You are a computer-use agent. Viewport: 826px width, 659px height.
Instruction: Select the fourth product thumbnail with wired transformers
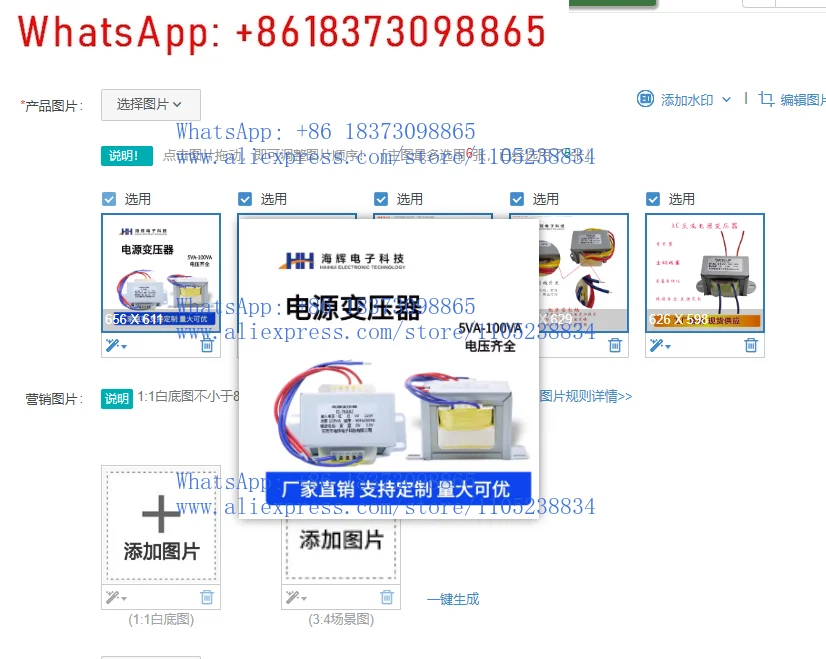[584, 273]
